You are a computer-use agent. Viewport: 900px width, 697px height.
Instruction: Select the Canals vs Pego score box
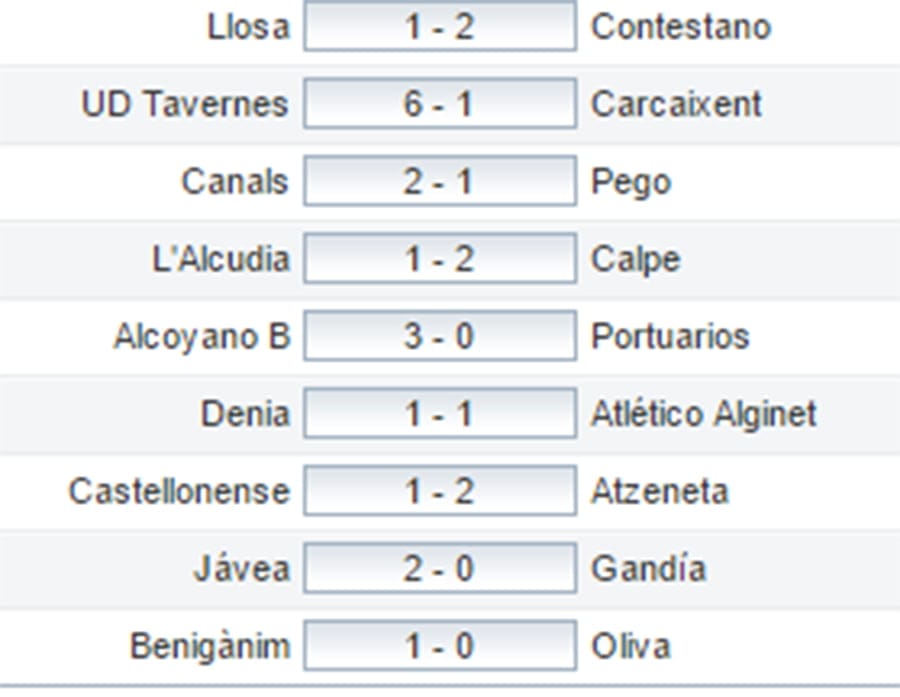click(440, 182)
